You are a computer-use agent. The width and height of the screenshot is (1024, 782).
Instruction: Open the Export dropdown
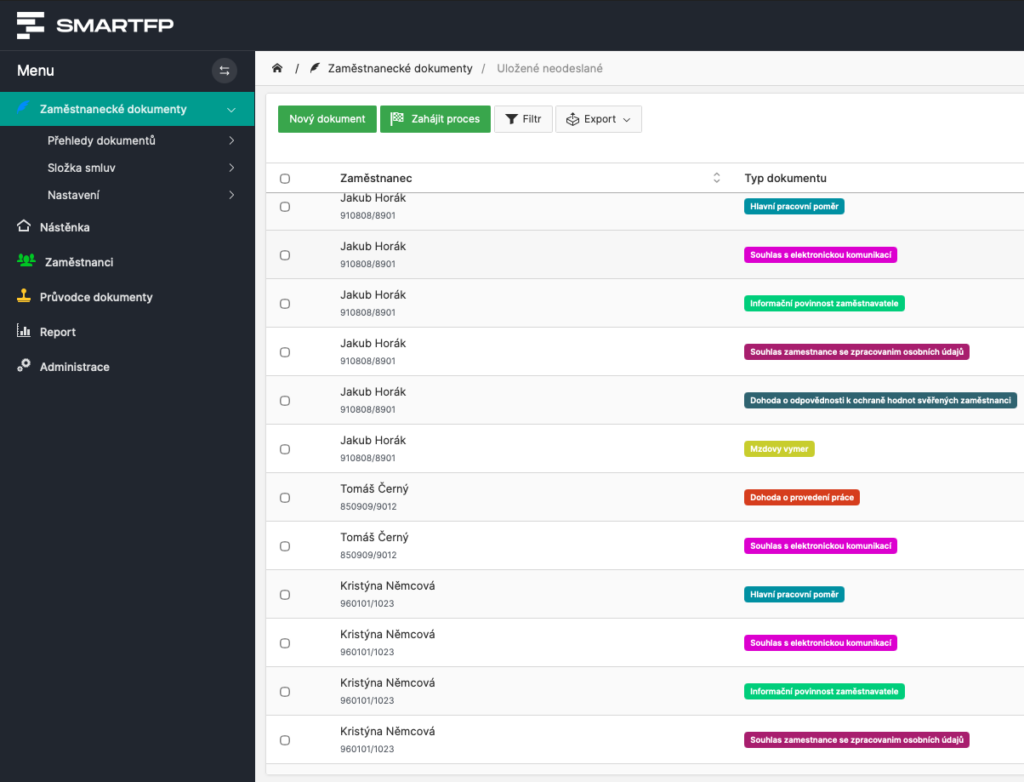(598, 119)
